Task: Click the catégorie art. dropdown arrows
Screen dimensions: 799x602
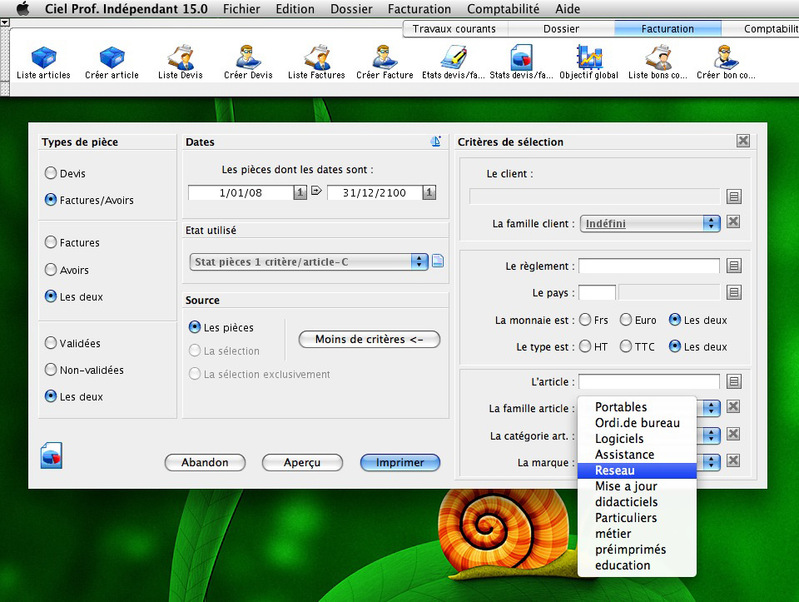Action: tap(711, 435)
